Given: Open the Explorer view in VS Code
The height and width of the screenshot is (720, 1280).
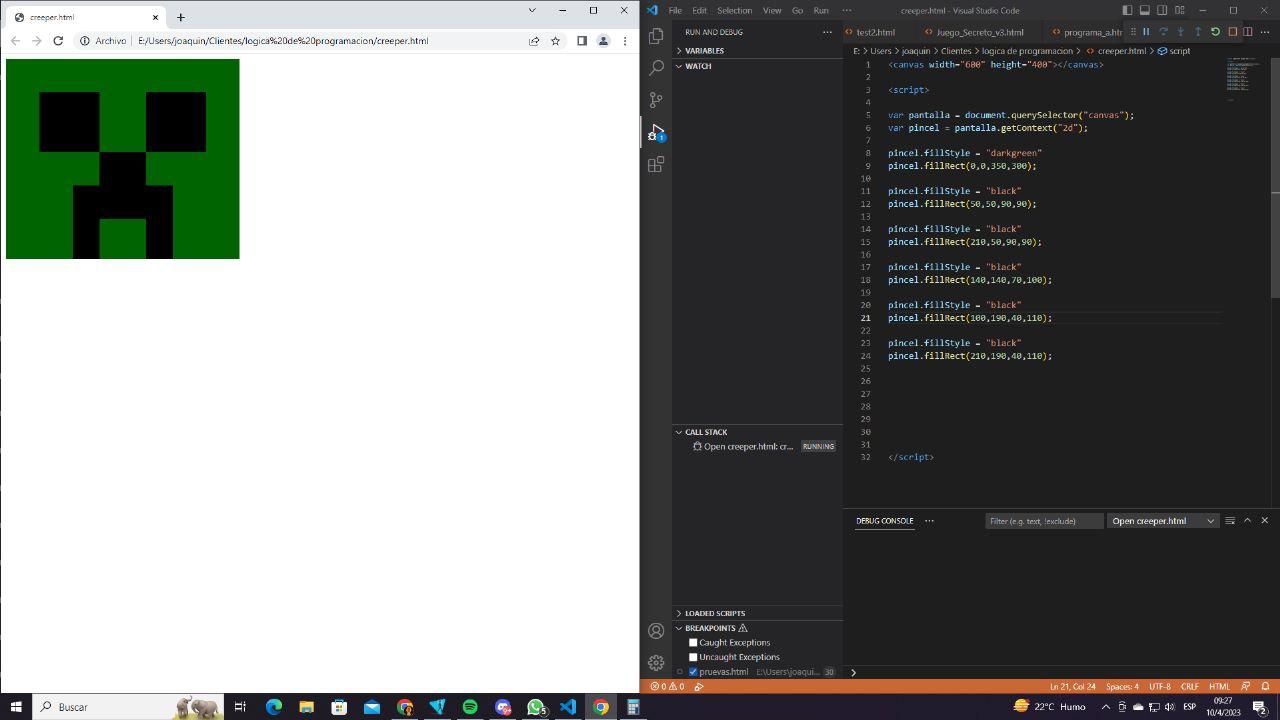Looking at the screenshot, I should 656,35.
